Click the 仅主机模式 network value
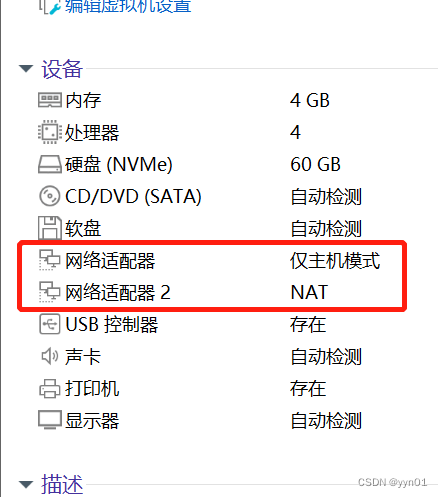443x497 pixels. tap(335, 260)
